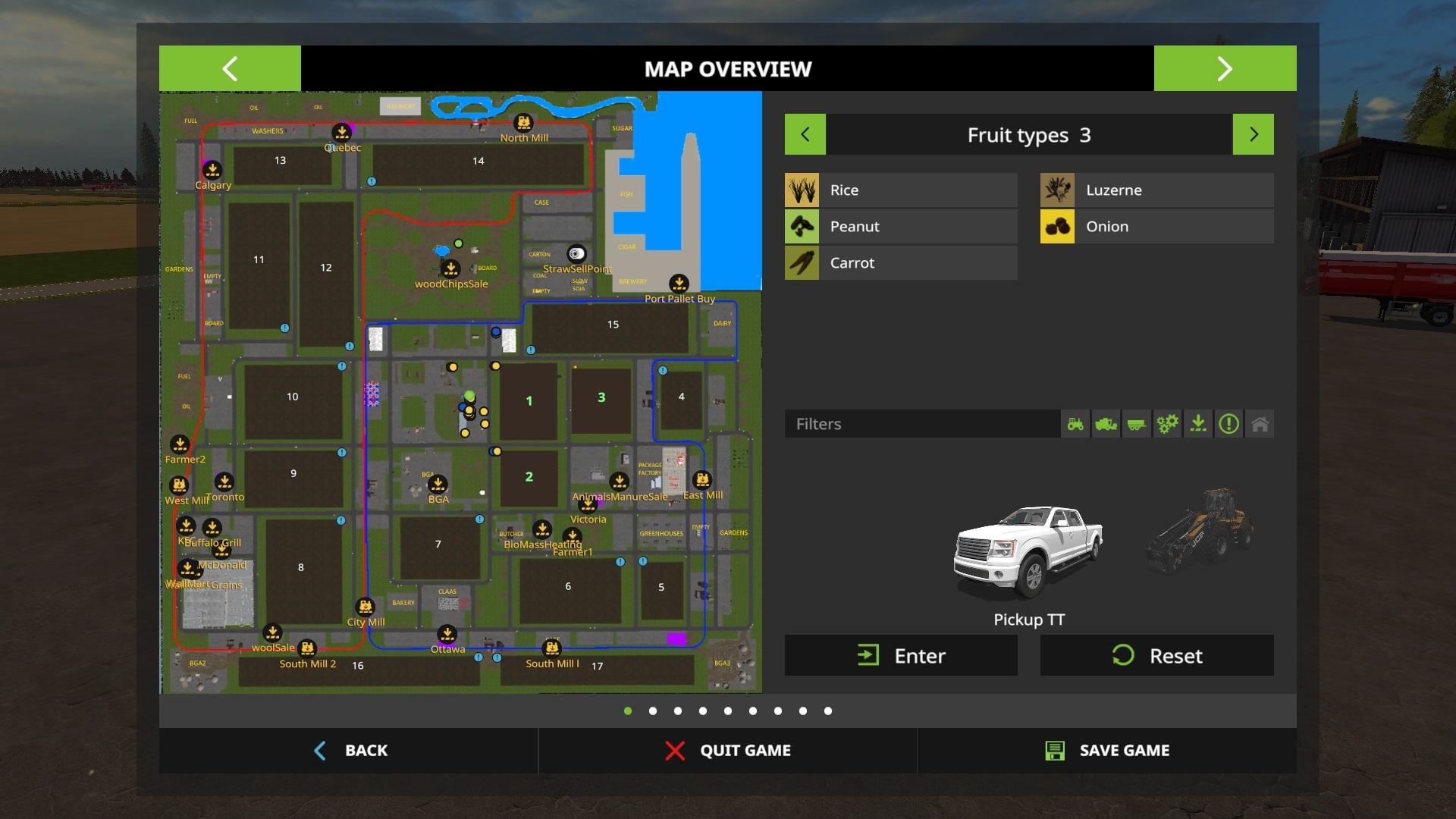Select the white Pickup TT thumbnail
The width and height of the screenshot is (1456, 819).
(1028, 551)
